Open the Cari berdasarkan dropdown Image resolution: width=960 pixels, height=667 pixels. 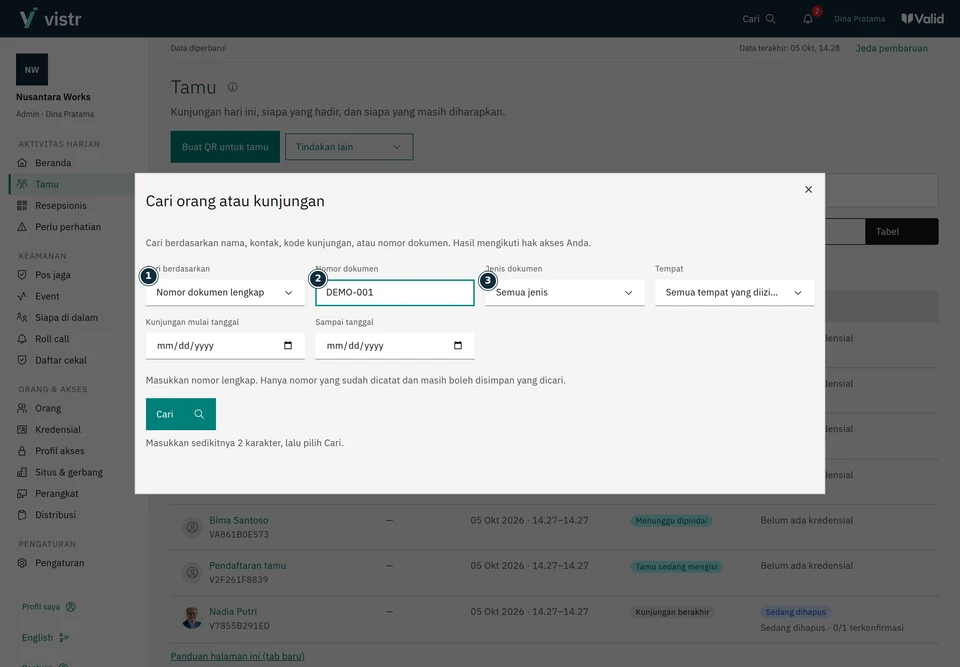[225, 293]
